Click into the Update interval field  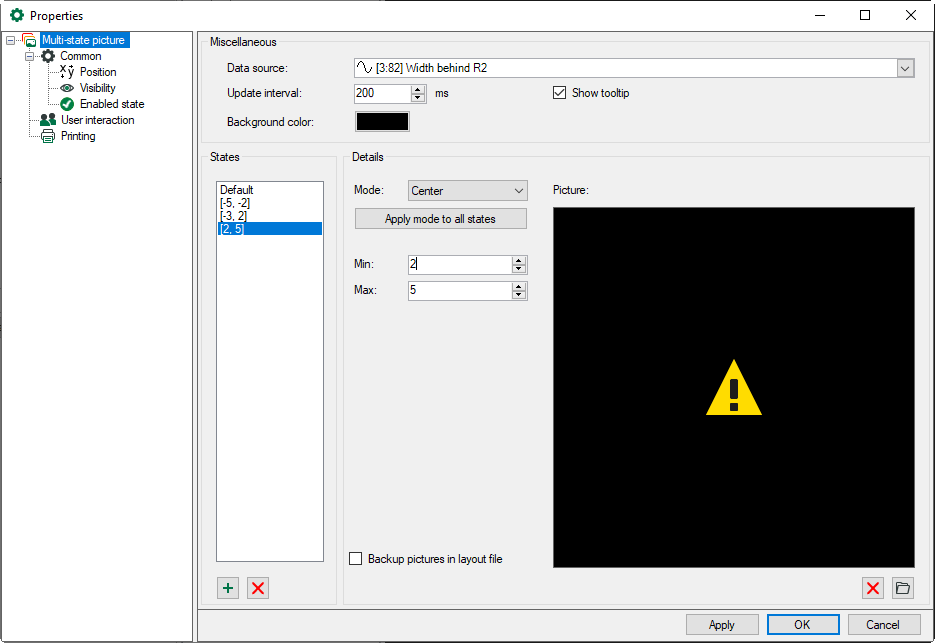click(382, 94)
